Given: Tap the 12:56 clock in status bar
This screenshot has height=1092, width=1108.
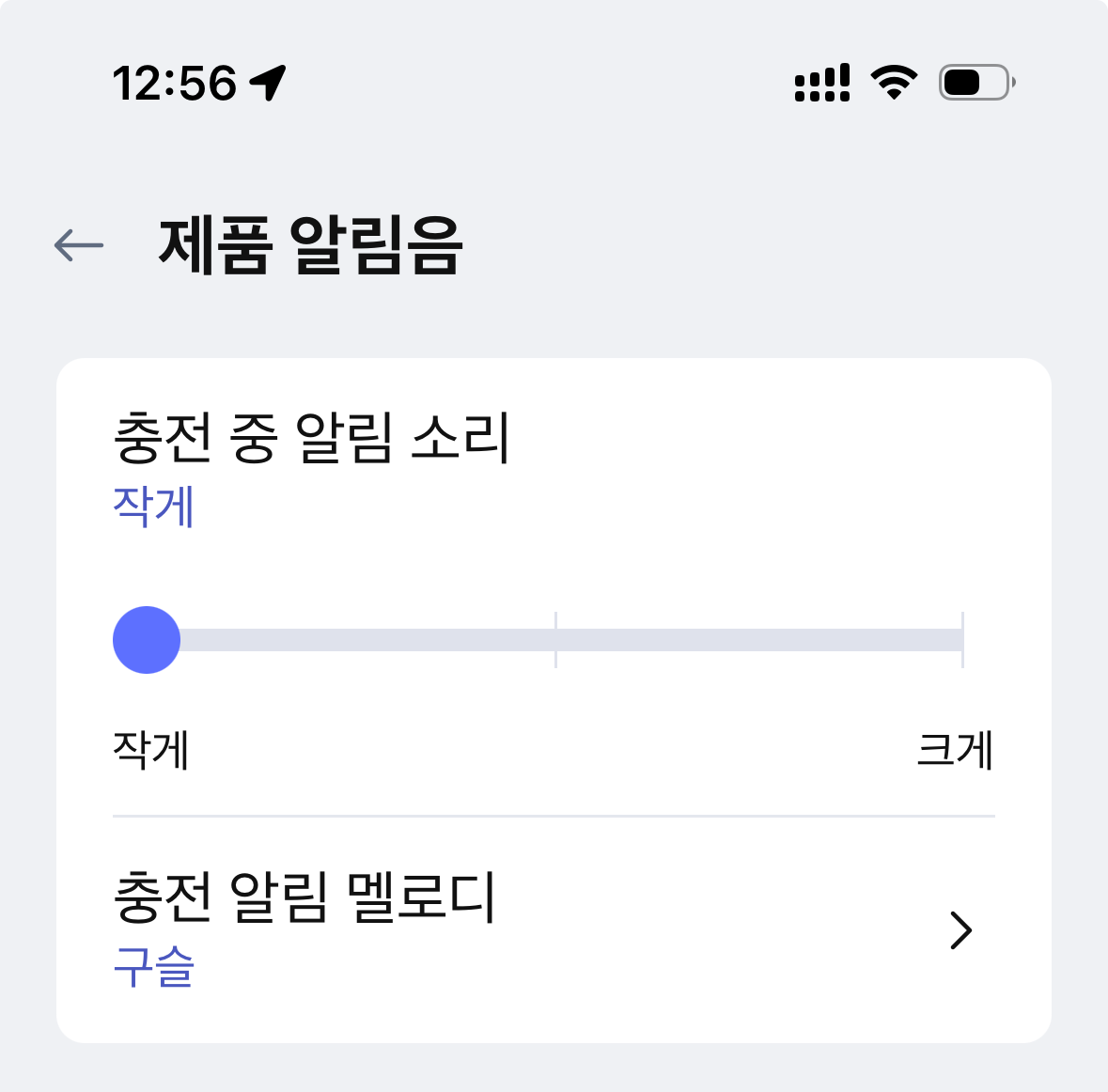Looking at the screenshot, I should point(175,83).
